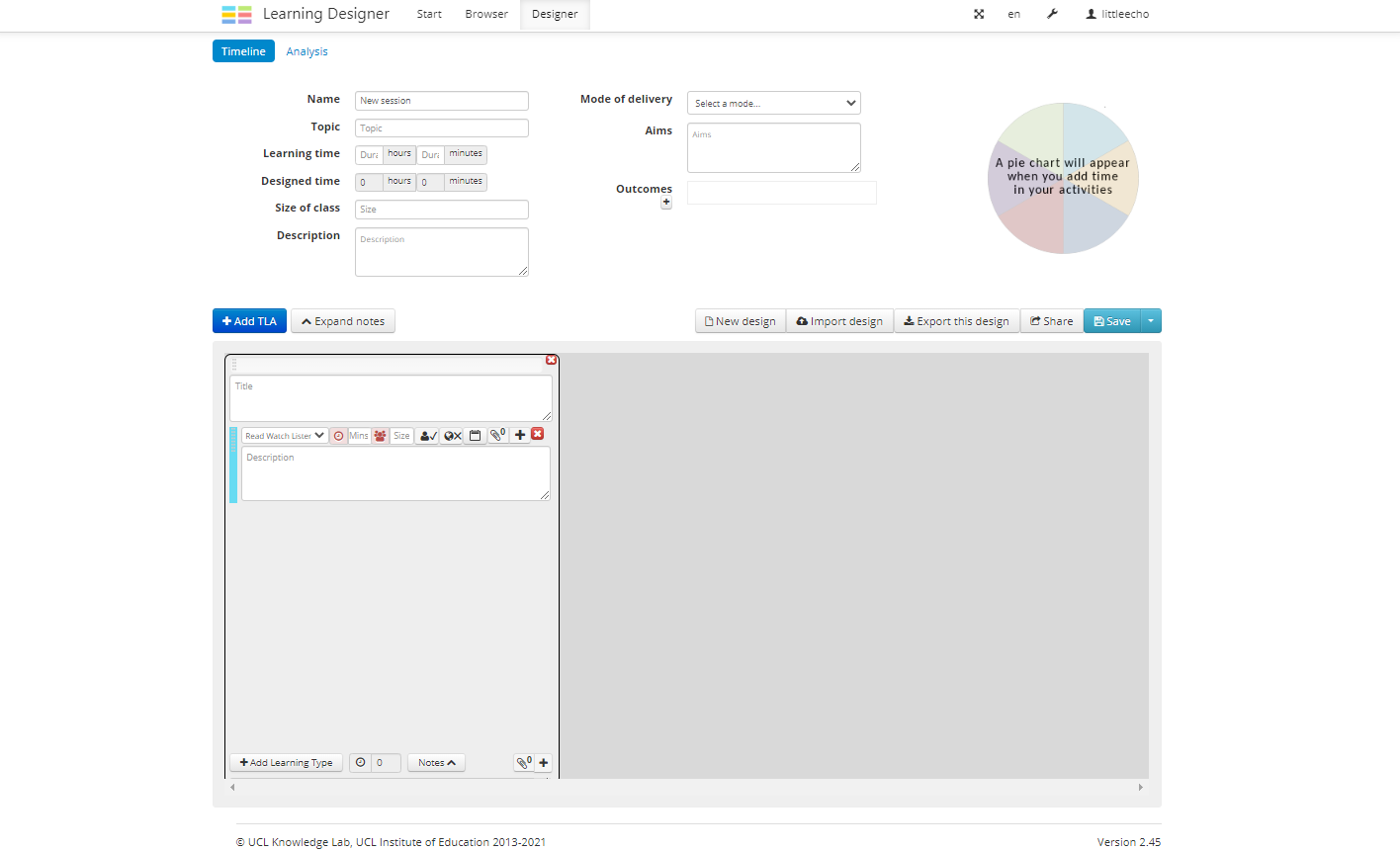Screen dimensions: 1400x851
Task: Expand notes with the Expand notes button
Action: point(343,321)
